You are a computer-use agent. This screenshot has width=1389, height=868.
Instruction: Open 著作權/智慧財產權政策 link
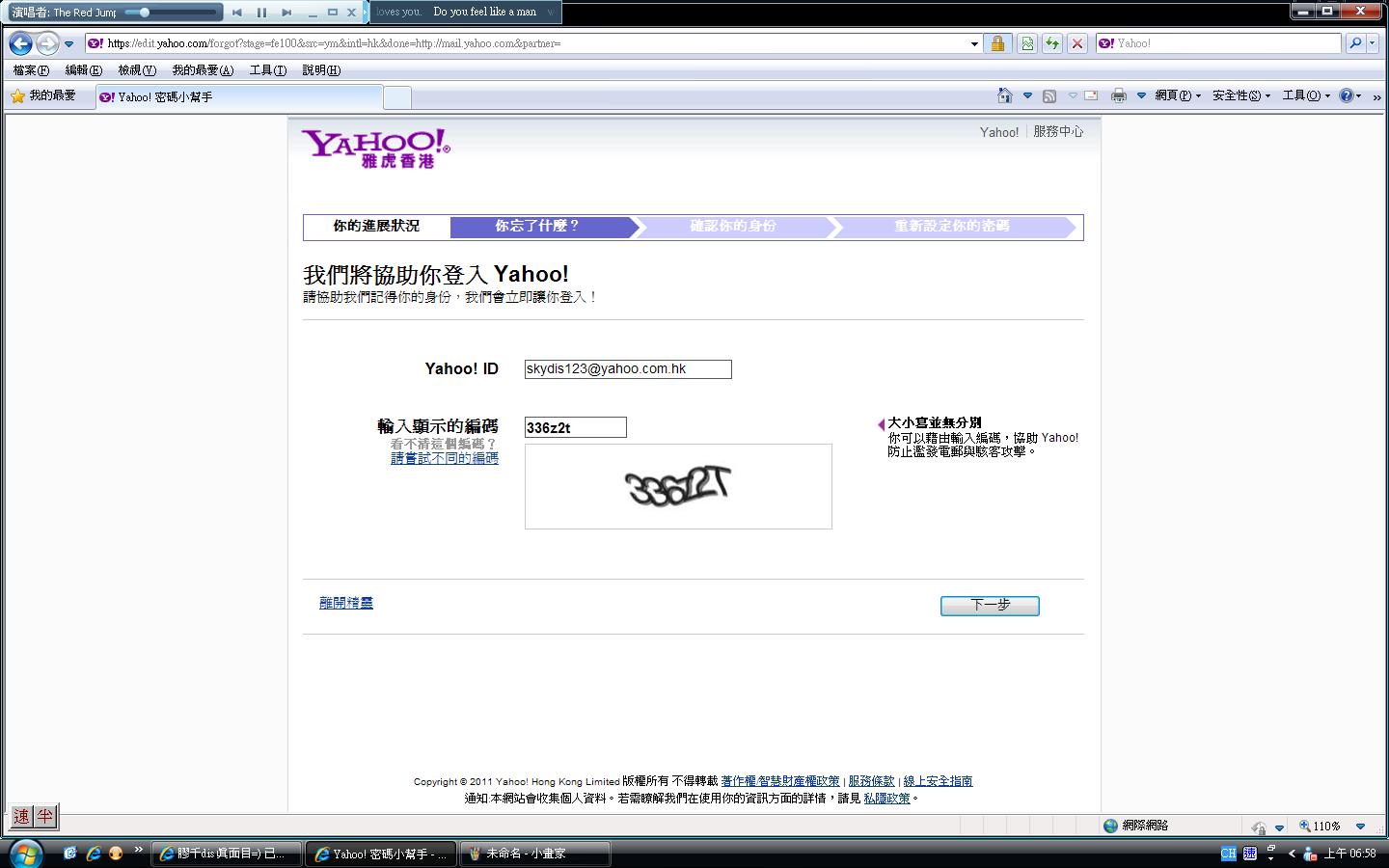pyautogui.click(x=780, y=781)
